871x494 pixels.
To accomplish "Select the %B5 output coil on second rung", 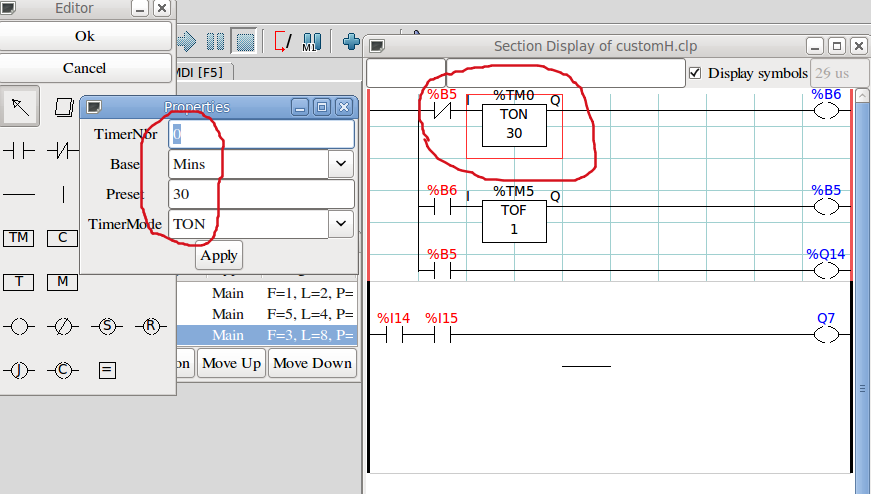I will tap(826, 207).
